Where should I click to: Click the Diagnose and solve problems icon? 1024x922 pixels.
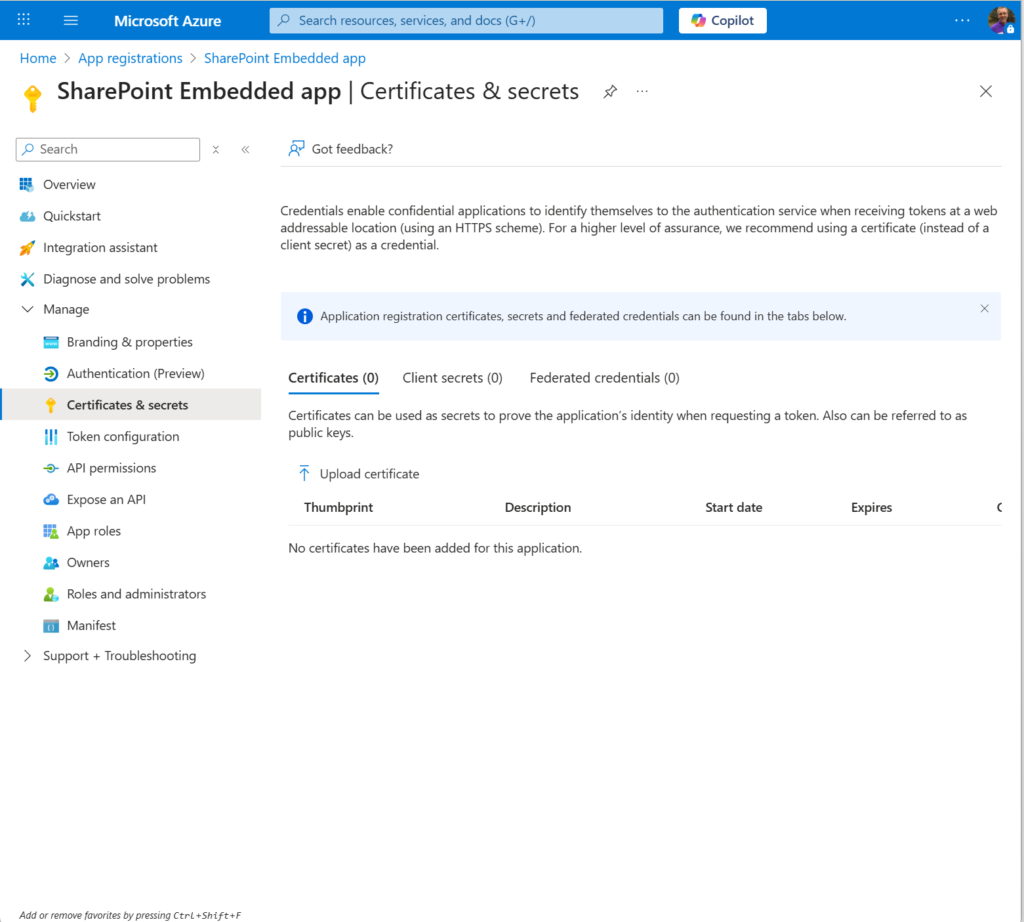27,279
